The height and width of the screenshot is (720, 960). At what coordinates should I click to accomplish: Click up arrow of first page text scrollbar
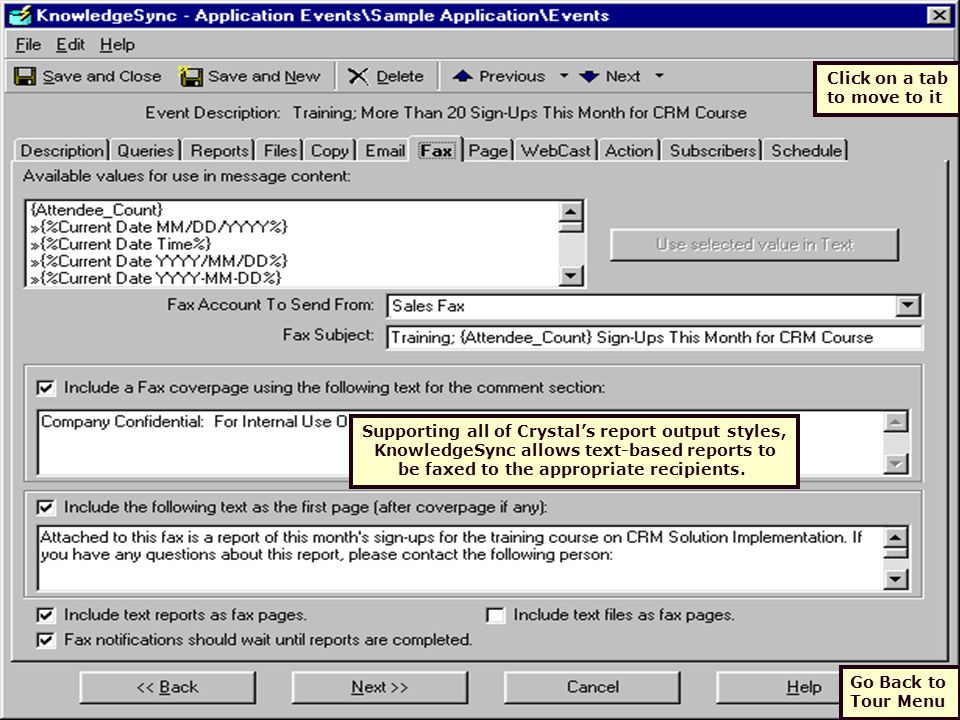[x=896, y=538]
